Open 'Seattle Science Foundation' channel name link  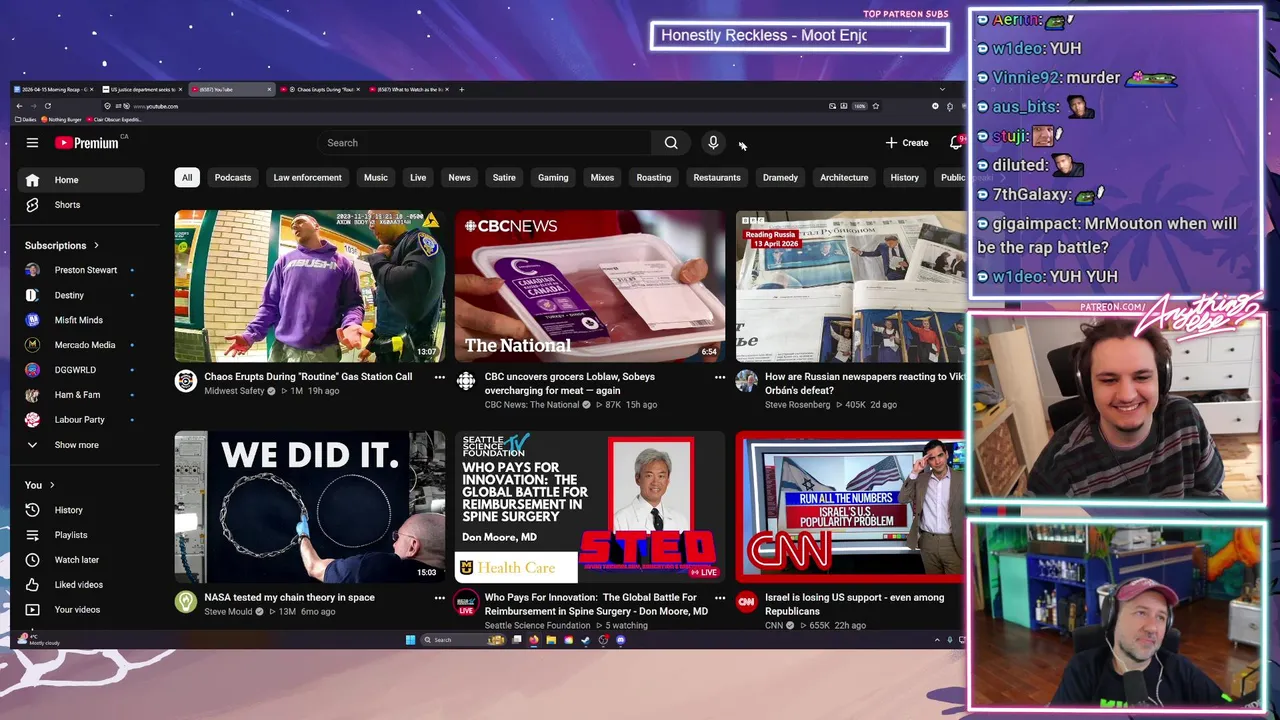(x=538, y=625)
